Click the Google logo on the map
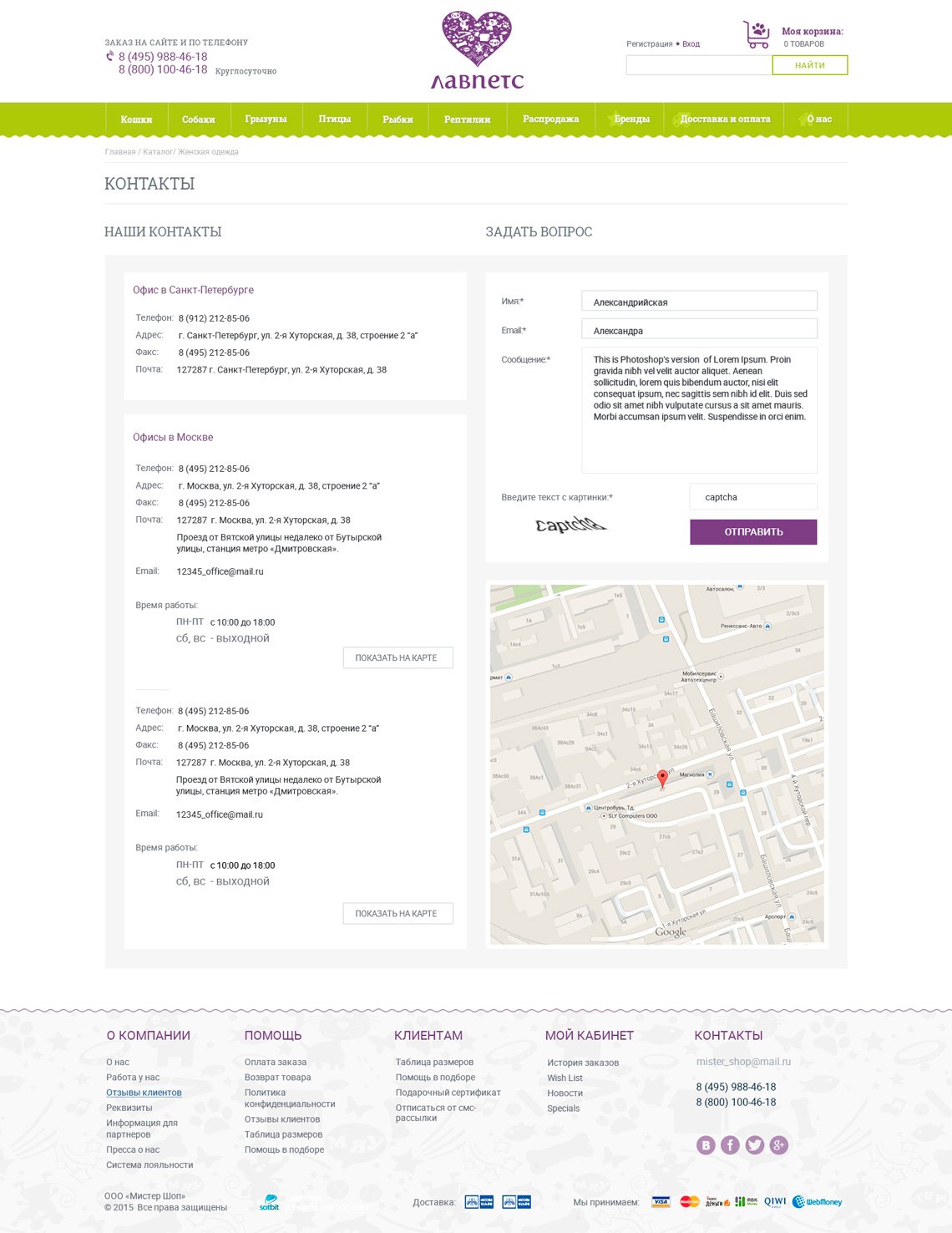Screen dimensions: 952x1233 click(x=671, y=931)
